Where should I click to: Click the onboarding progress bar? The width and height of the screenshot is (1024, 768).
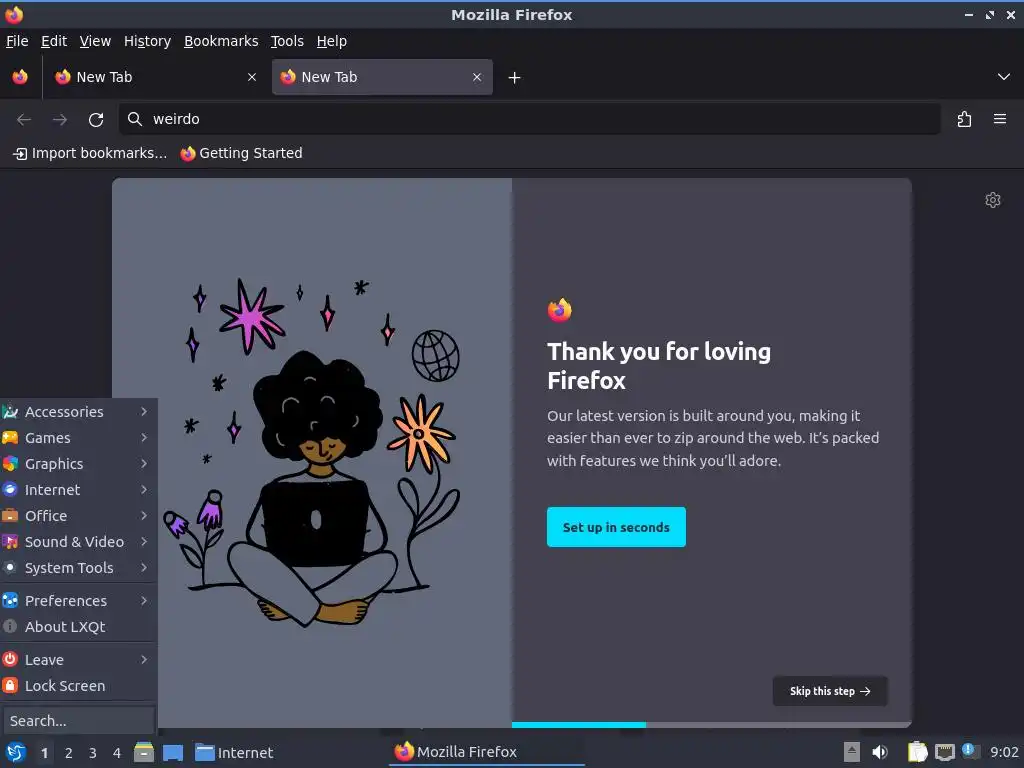tap(712, 725)
